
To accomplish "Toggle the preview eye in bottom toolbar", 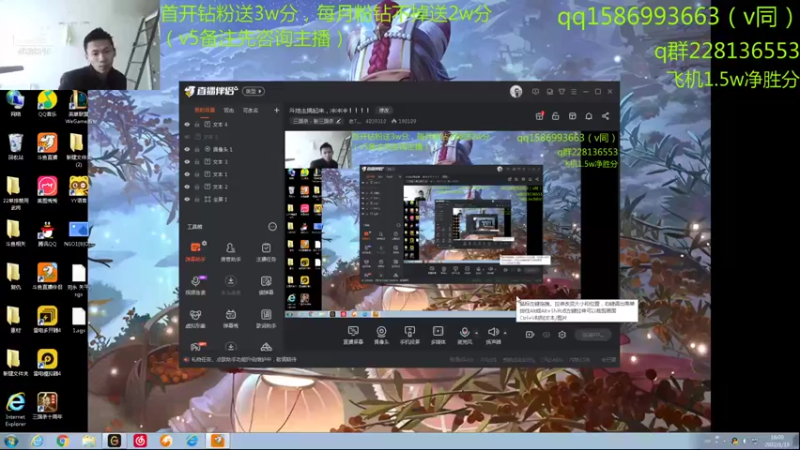I will [546, 335].
